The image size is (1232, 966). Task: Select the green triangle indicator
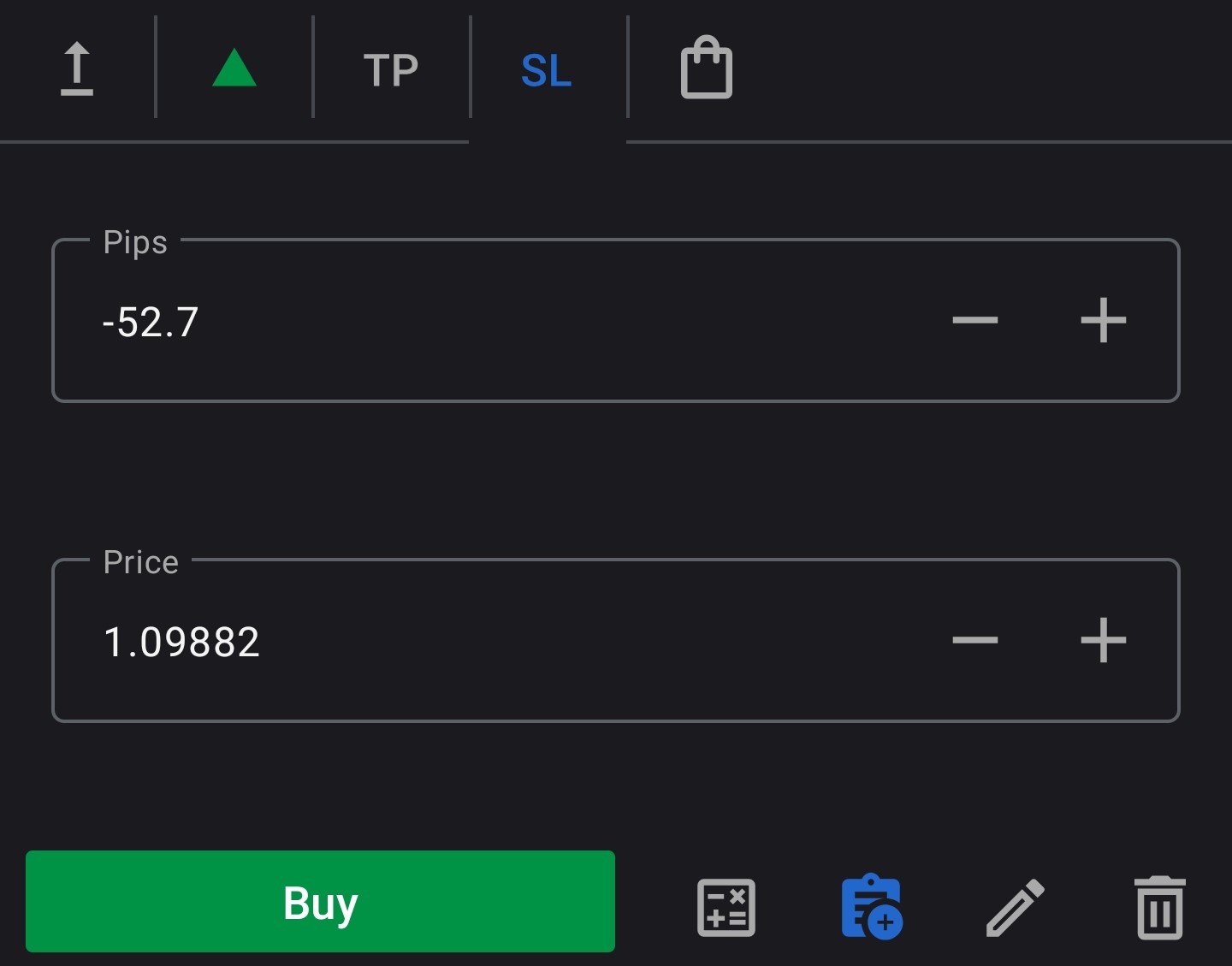click(x=233, y=70)
